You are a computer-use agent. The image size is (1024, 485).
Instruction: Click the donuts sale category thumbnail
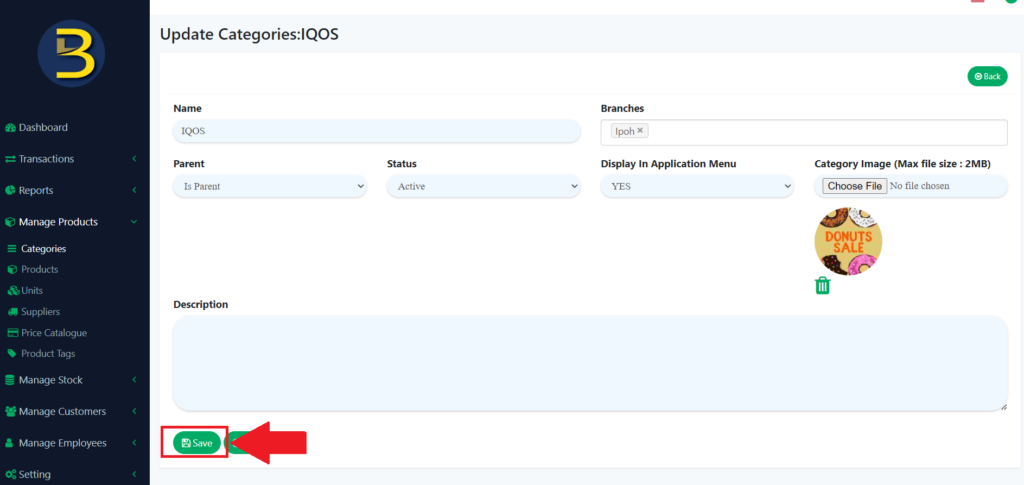[848, 241]
